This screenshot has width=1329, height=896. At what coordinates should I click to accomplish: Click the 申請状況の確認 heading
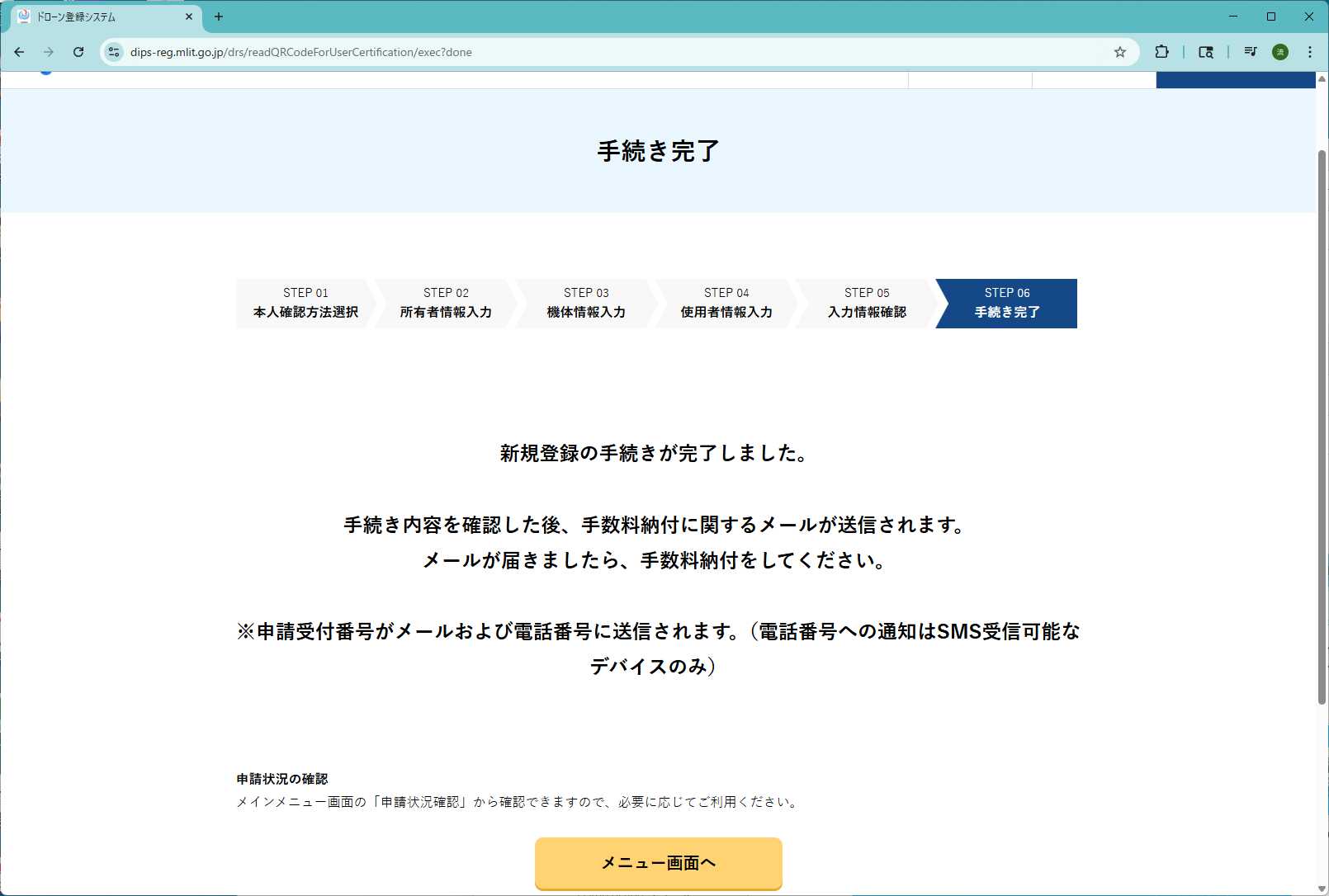[282, 779]
